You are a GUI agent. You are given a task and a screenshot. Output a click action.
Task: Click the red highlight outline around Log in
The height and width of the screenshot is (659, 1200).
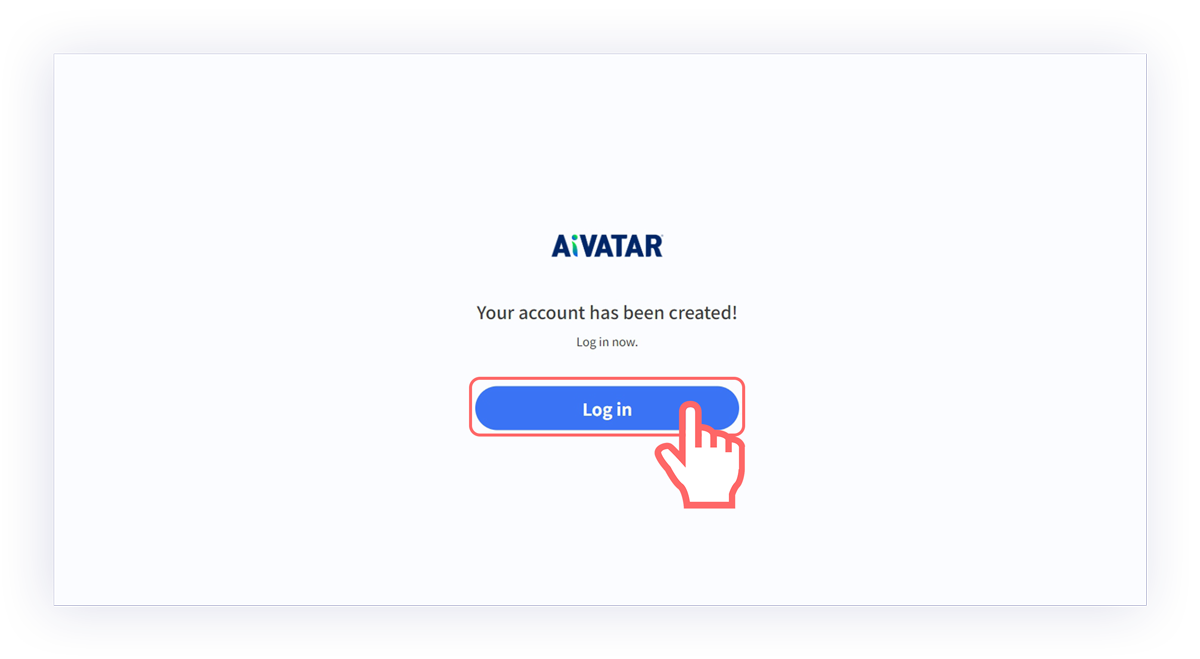607,379
